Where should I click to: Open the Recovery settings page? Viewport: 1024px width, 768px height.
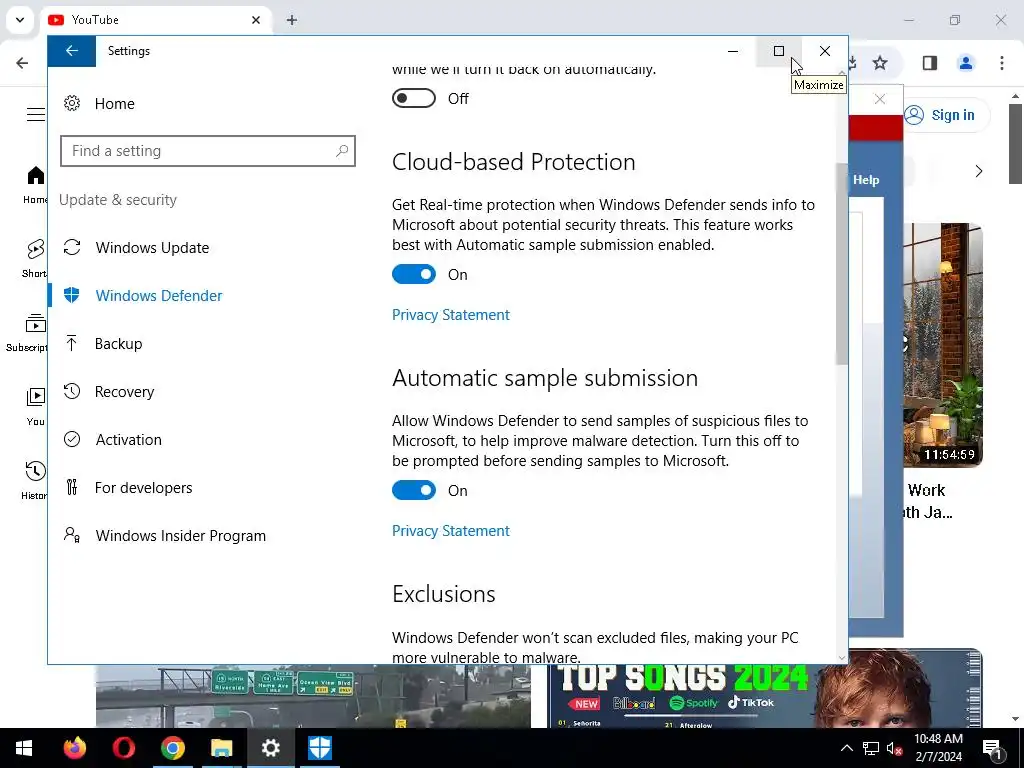pyautogui.click(x=124, y=391)
